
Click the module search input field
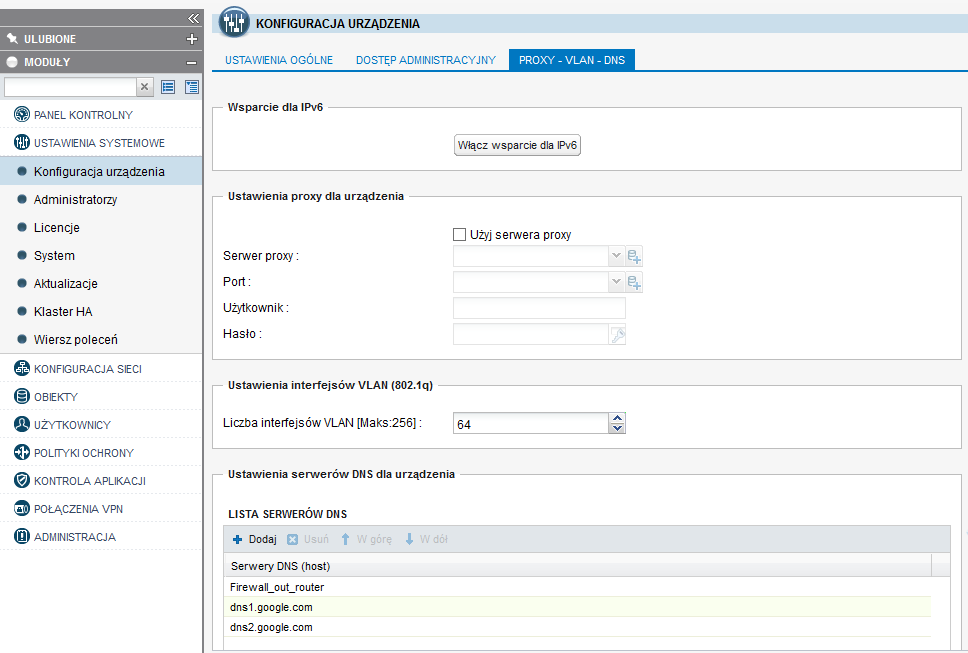[70, 87]
